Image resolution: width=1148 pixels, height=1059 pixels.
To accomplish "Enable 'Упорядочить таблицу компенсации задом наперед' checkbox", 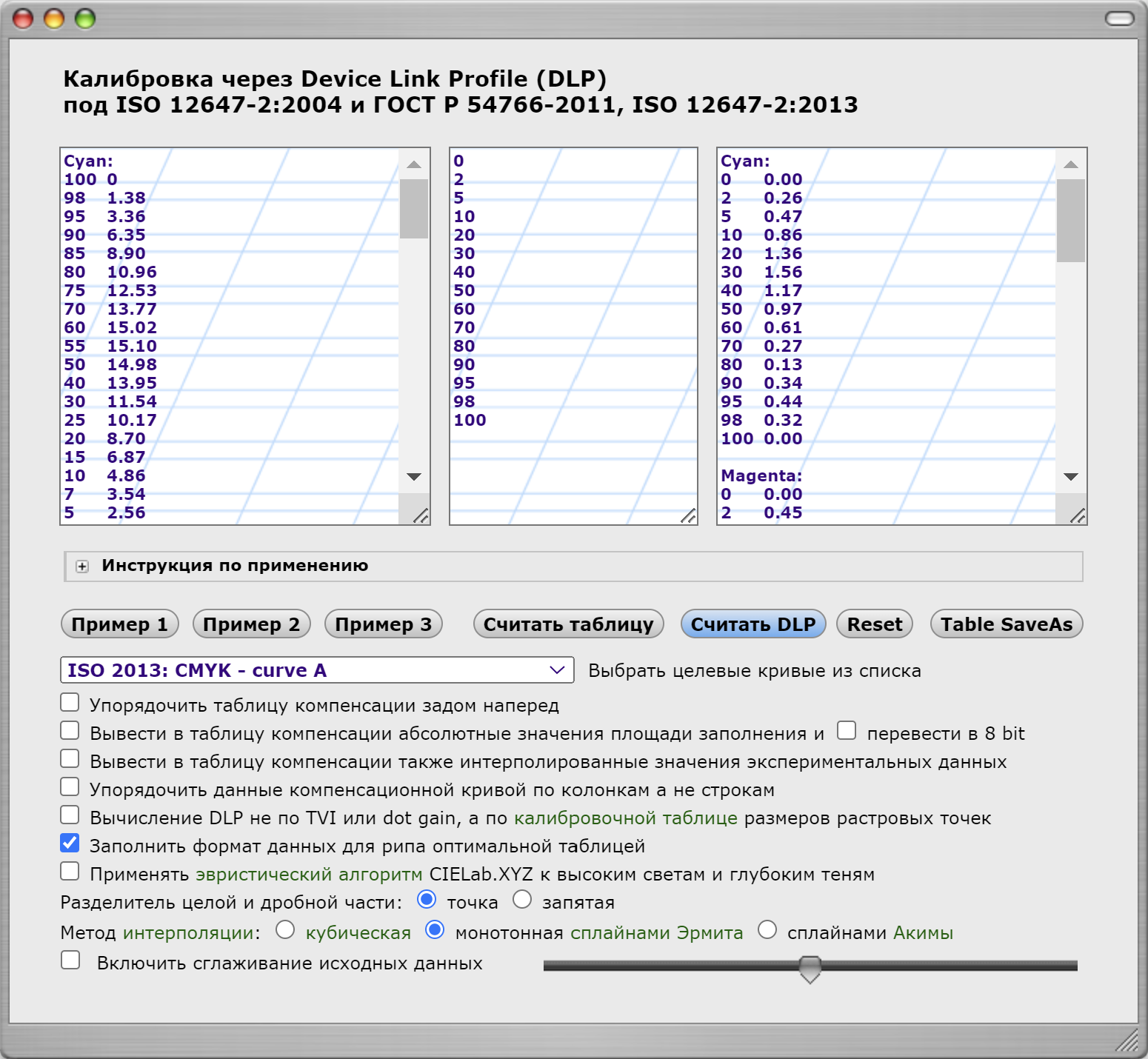I will (x=70, y=702).
